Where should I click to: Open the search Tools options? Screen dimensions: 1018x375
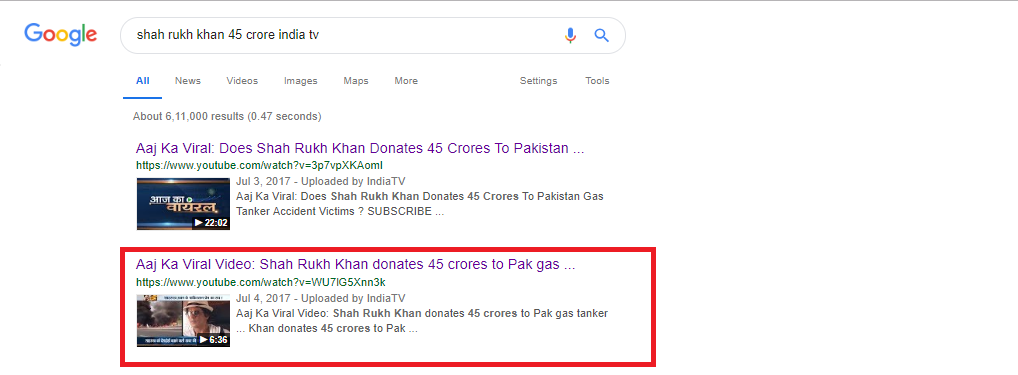pos(597,81)
